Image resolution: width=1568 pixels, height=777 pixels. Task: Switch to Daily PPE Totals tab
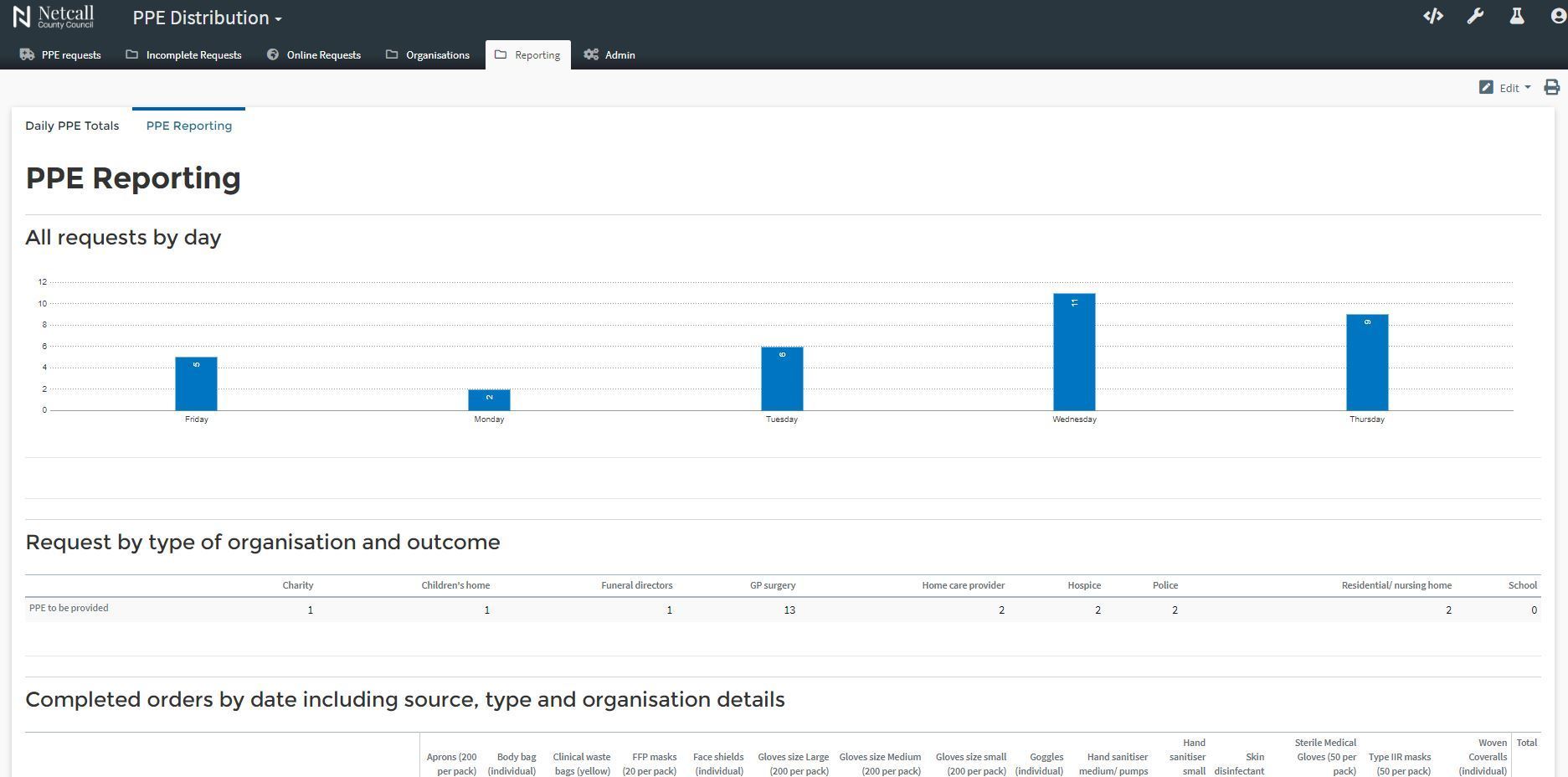[72, 126]
